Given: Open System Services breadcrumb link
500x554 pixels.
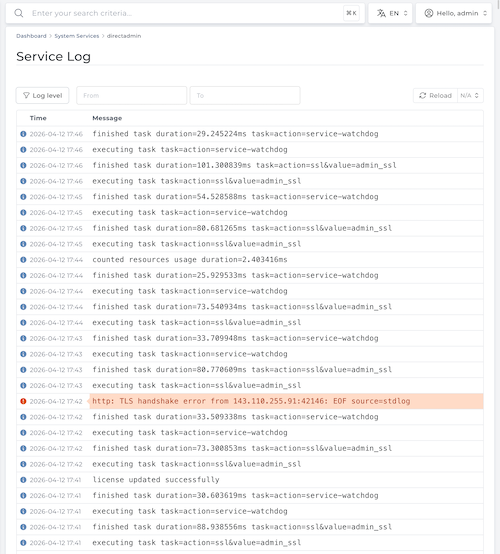Looking at the screenshot, I should [77, 36].
